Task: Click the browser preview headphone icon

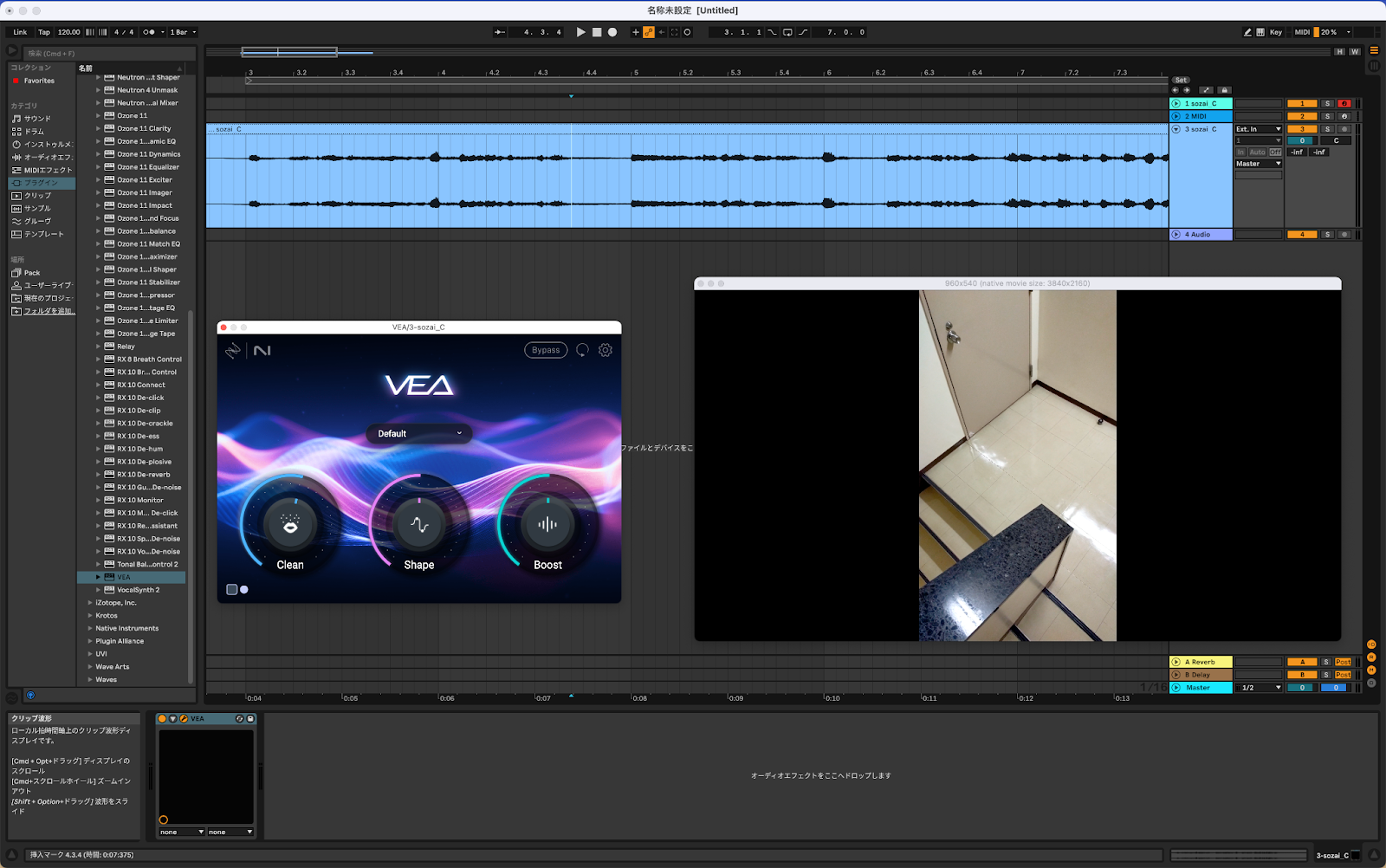Action: click(30, 695)
